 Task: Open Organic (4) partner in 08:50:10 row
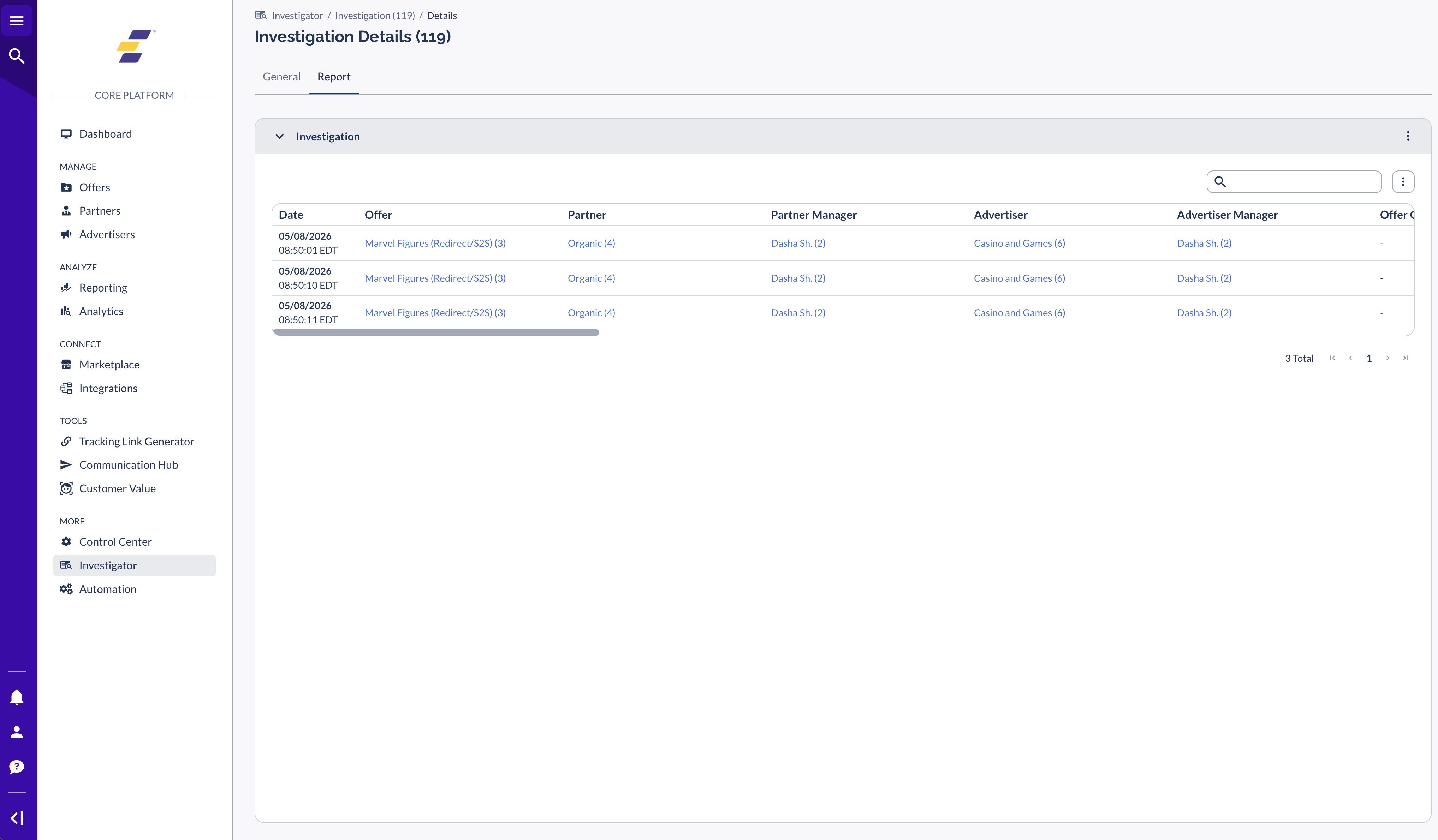pos(591,278)
